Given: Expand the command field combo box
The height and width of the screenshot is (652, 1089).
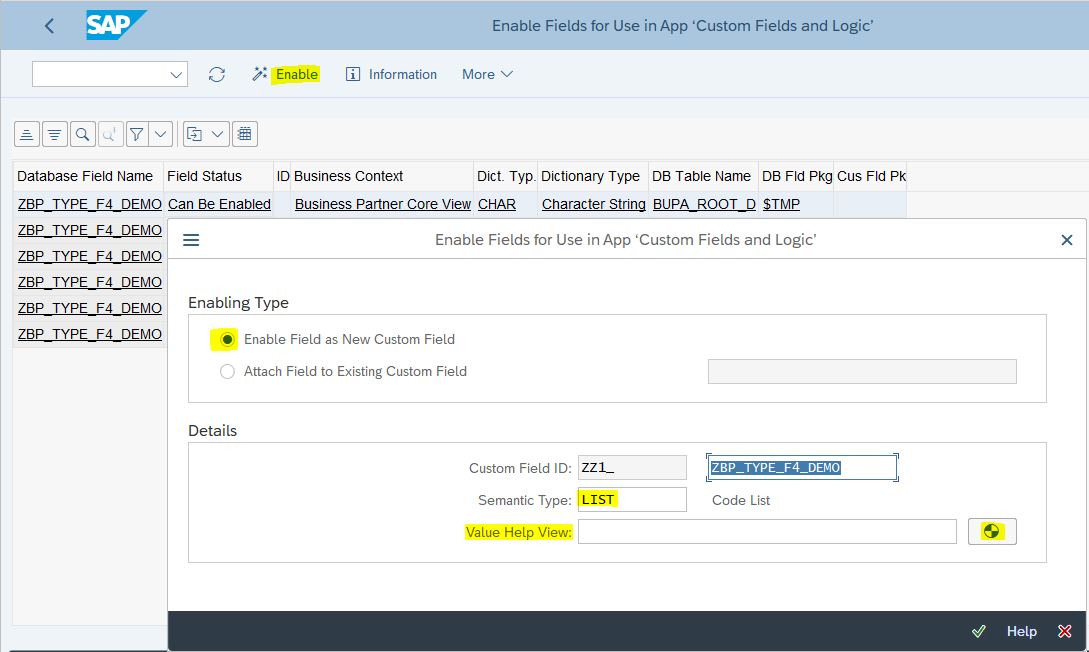Looking at the screenshot, I should pos(176,73).
